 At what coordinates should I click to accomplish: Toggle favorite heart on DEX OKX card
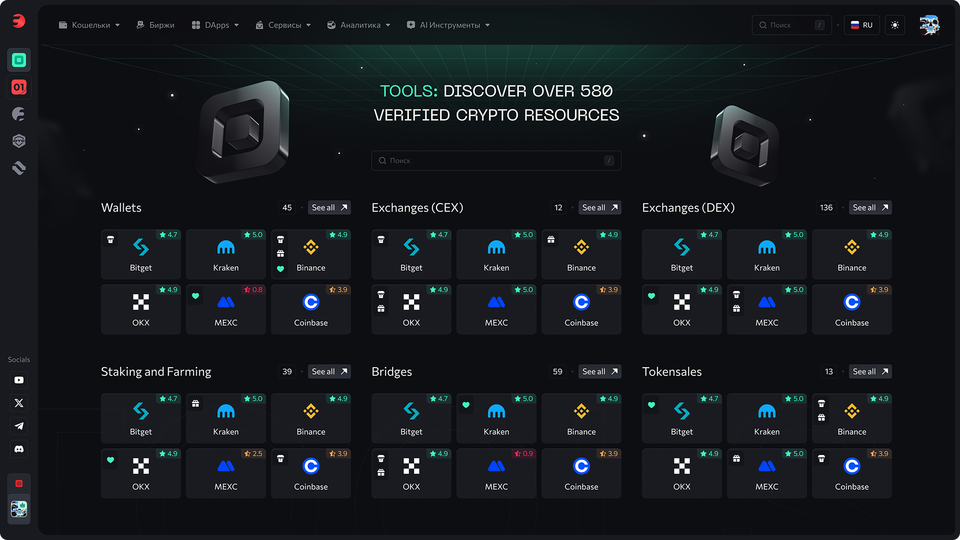pyautogui.click(x=651, y=296)
